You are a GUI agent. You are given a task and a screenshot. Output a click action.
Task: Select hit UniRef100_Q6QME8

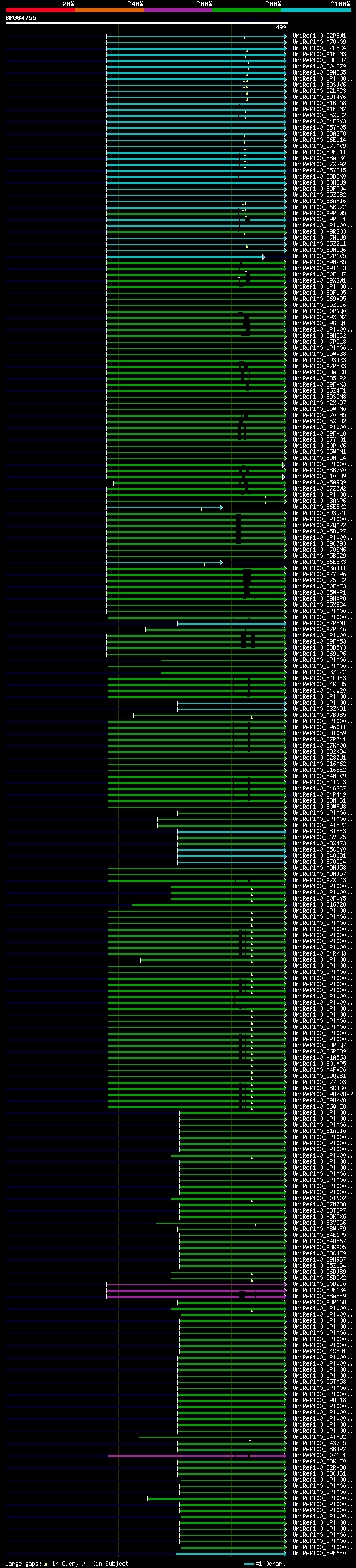(x=319, y=1106)
